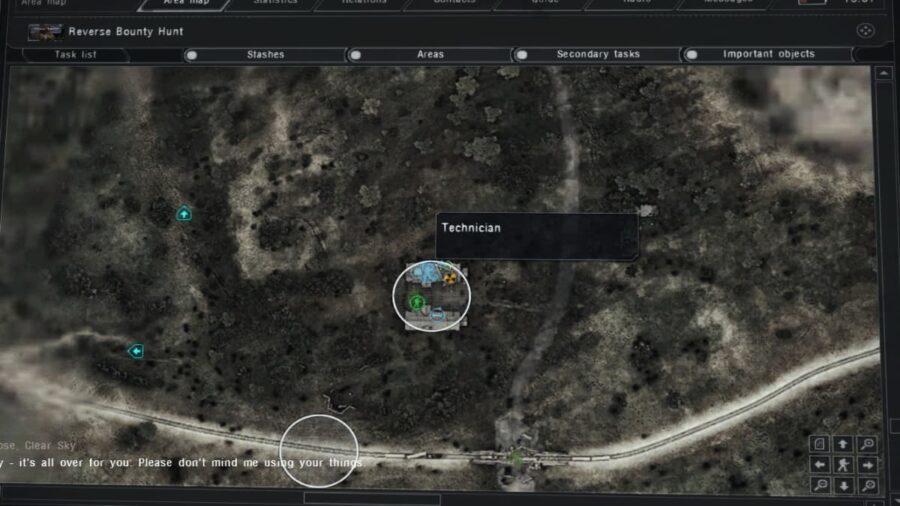
Task: Pan the map down with the down arrow button
Action: pos(844,486)
